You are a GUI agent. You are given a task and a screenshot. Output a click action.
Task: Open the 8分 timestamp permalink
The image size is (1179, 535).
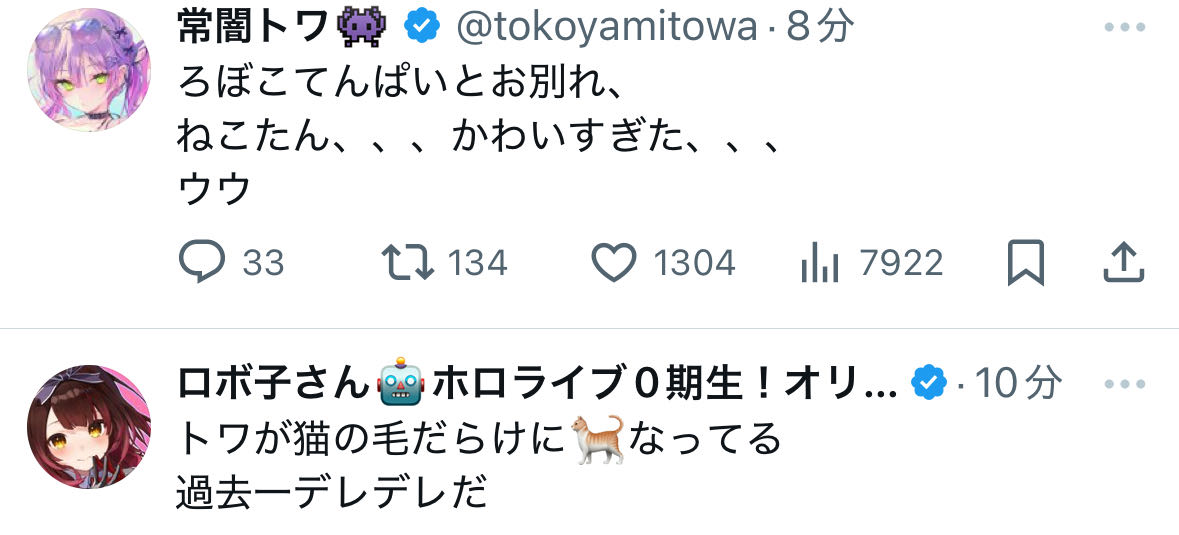coord(820,28)
